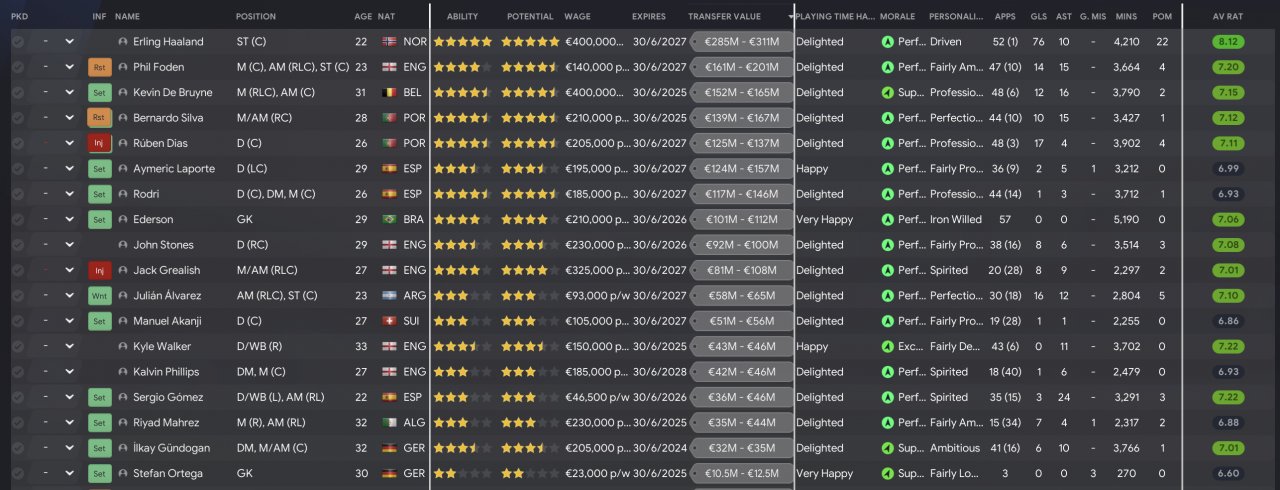This screenshot has width=1280, height=490.
Task: Sort the table by the NAME column header
Action: [x=128, y=17]
